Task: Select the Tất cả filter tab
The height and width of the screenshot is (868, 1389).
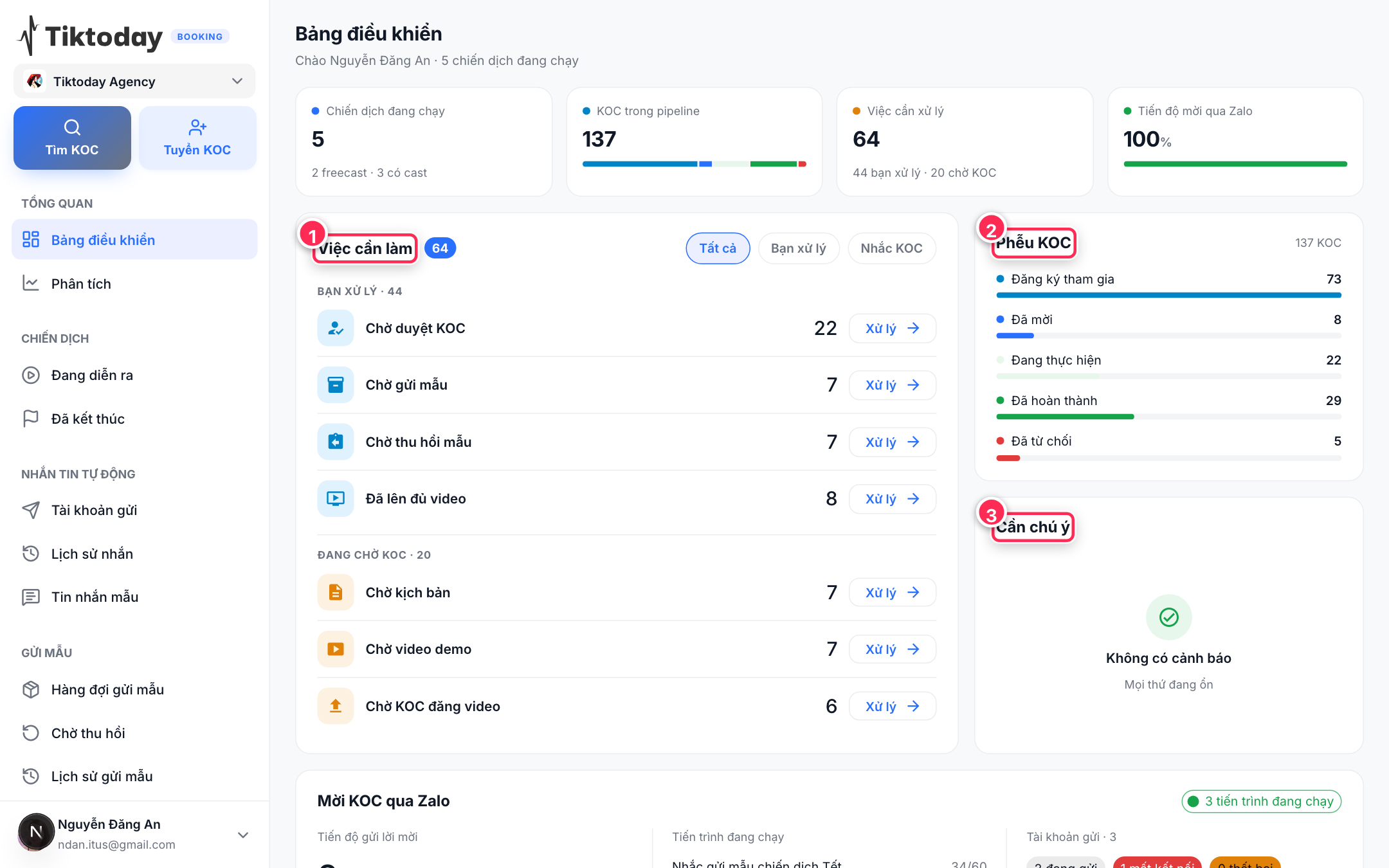Action: 718,248
